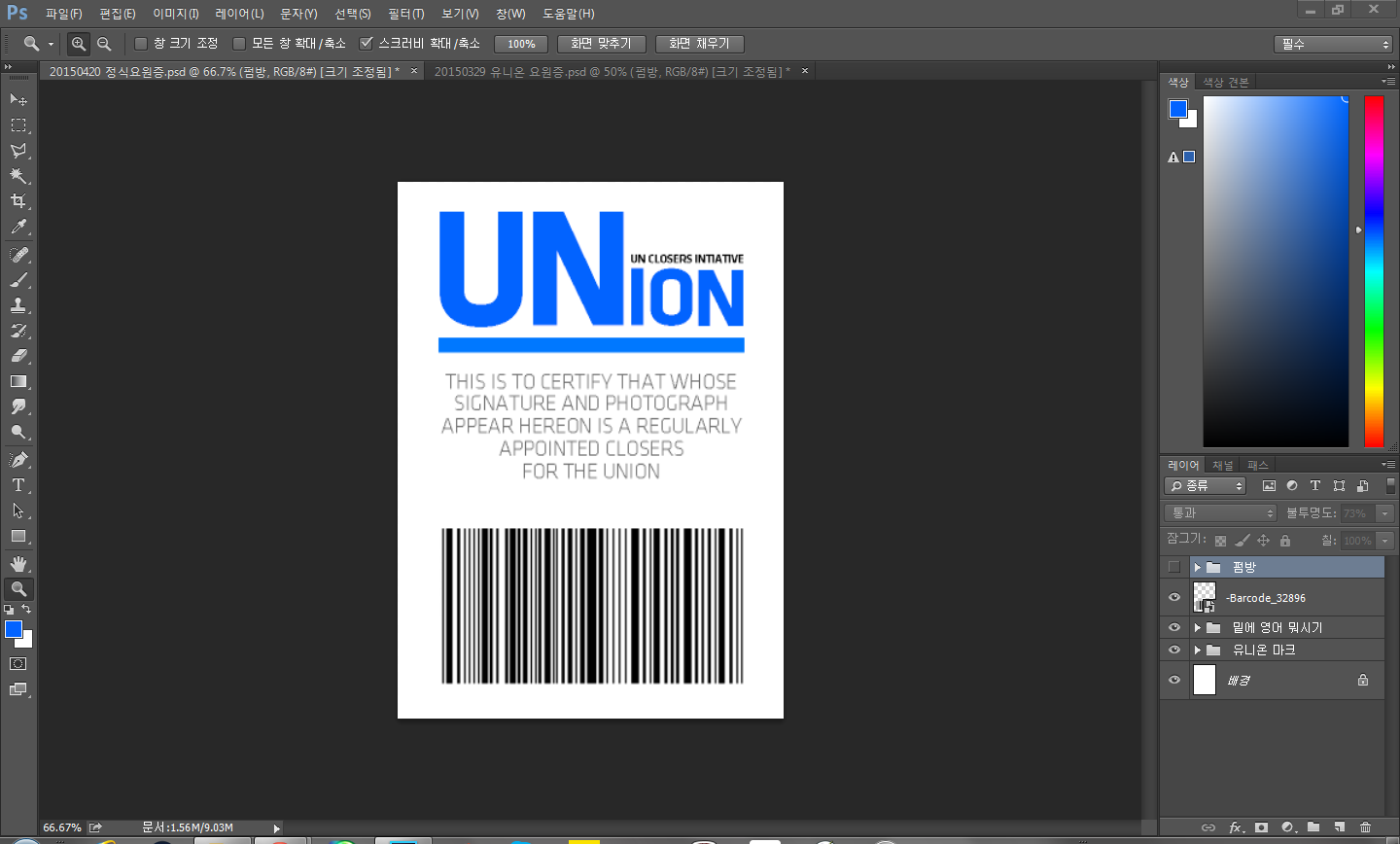Select the Rectangle shape tool
The height and width of the screenshot is (844, 1400).
click(18, 536)
